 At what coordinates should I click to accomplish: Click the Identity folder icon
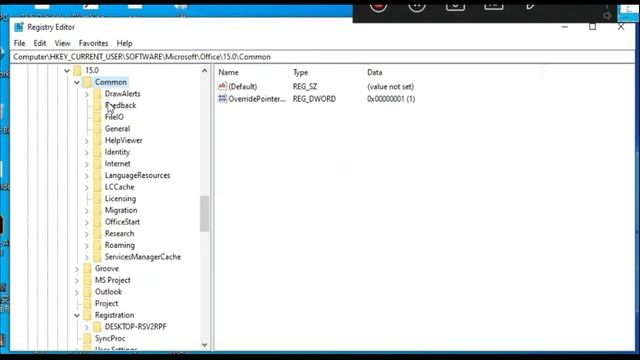tap(97, 152)
